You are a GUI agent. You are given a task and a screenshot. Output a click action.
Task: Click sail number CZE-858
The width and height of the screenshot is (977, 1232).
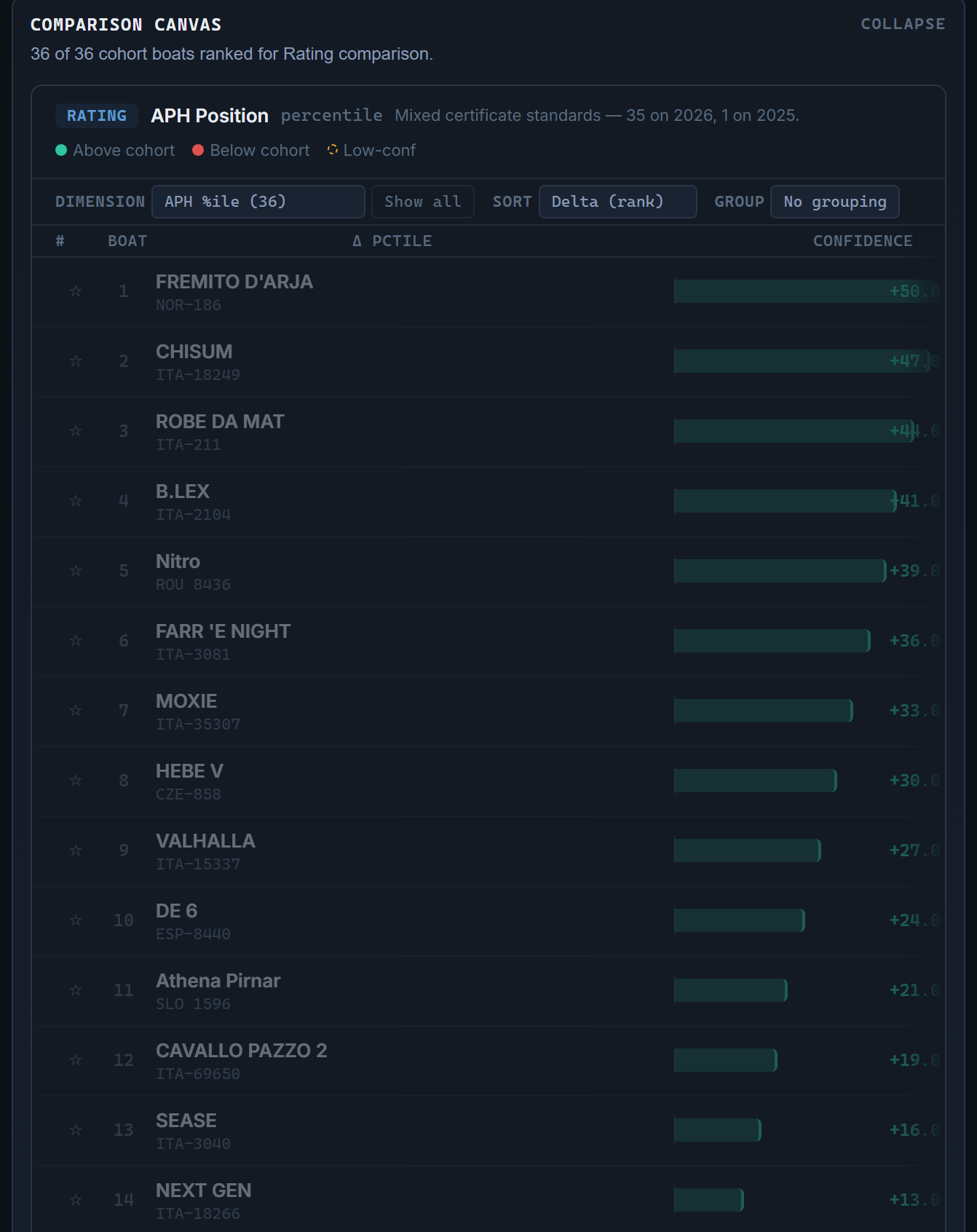click(189, 794)
